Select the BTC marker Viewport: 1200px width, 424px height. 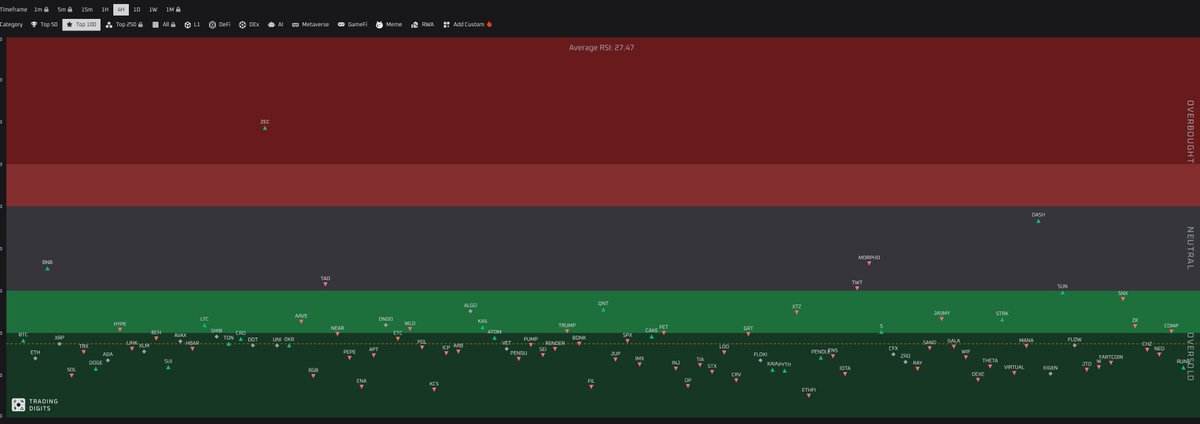23,341
